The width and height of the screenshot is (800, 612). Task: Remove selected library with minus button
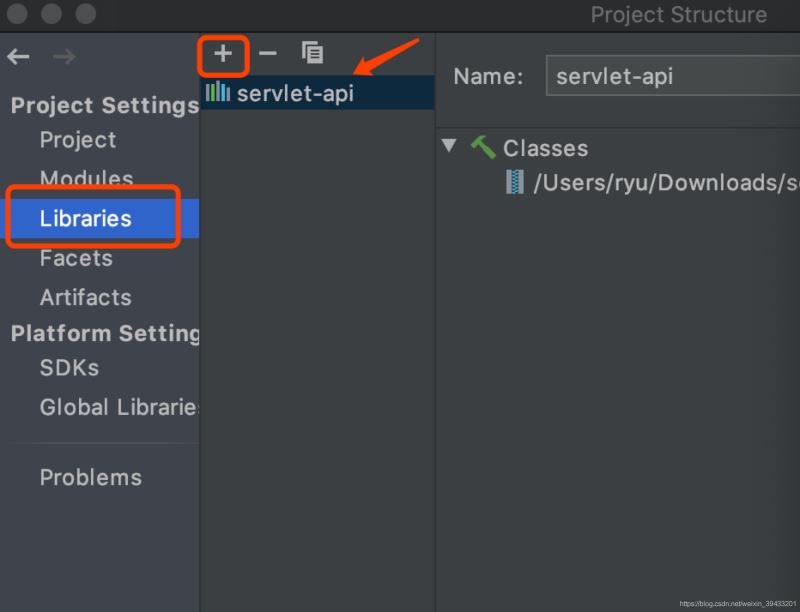pos(267,54)
